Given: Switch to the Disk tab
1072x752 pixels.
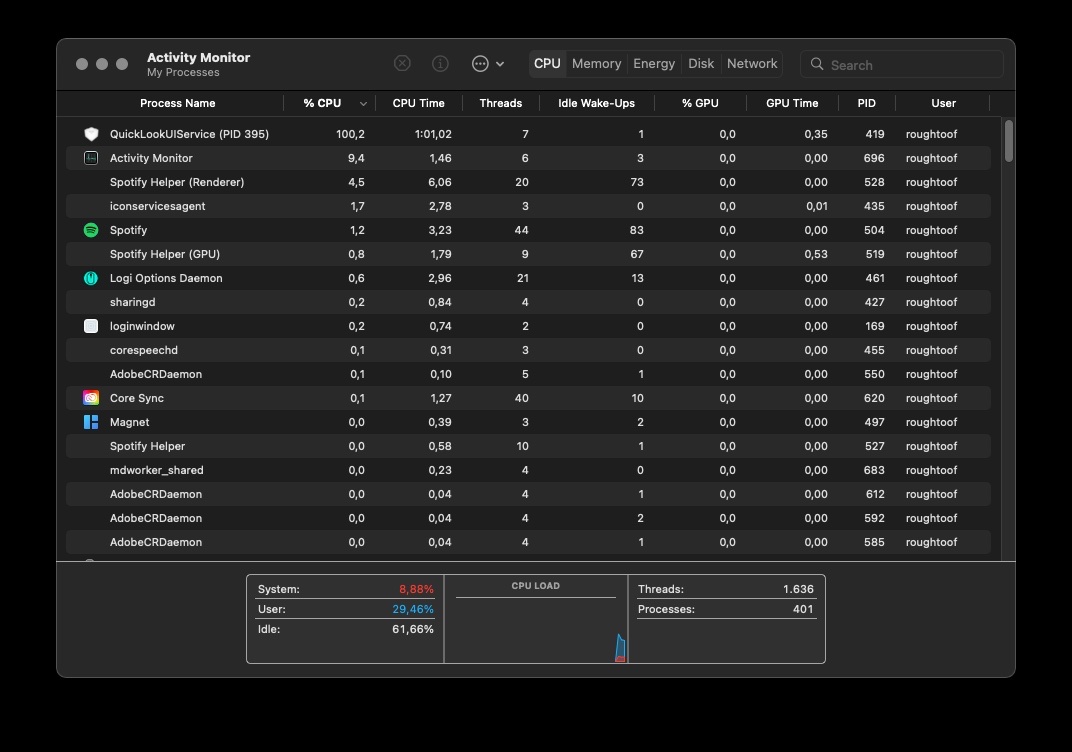Looking at the screenshot, I should coord(701,64).
